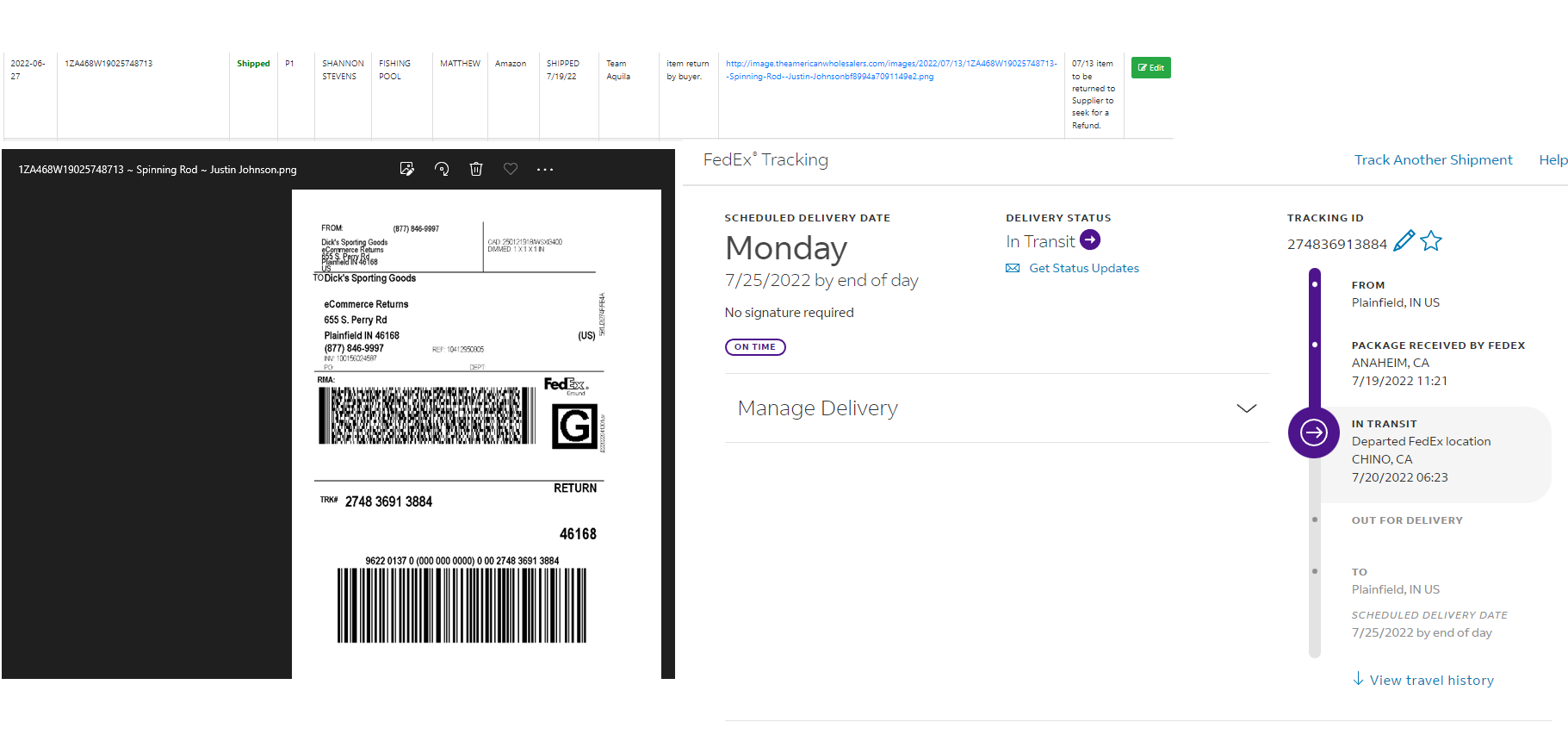Click Get Status Updates link
Image resolution: width=1568 pixels, height=753 pixels.
[x=1084, y=268]
